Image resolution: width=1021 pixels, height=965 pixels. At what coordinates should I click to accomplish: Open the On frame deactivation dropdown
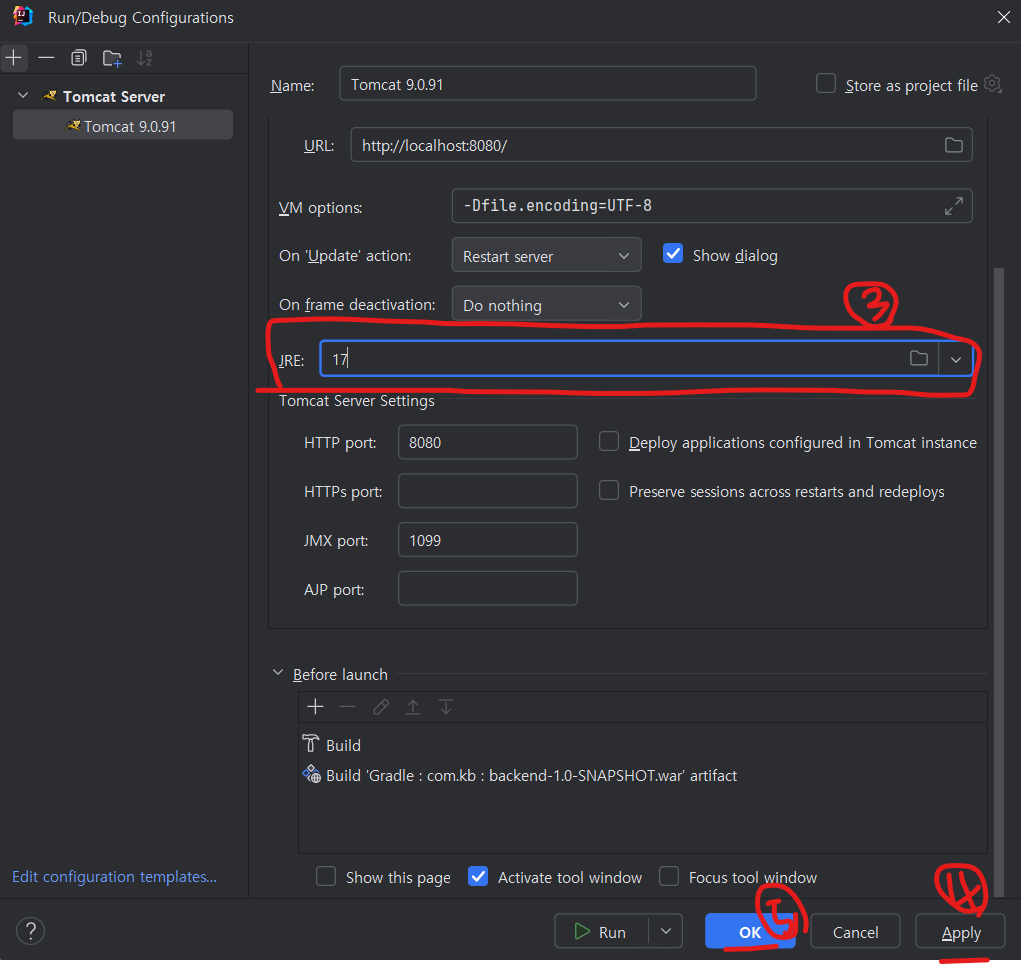tap(546, 304)
